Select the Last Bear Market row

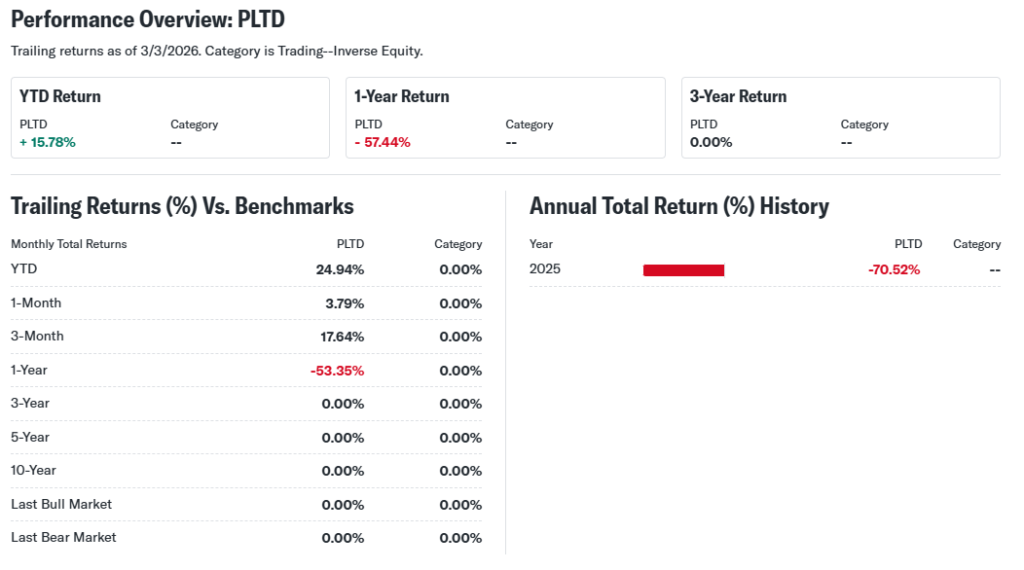point(245,537)
